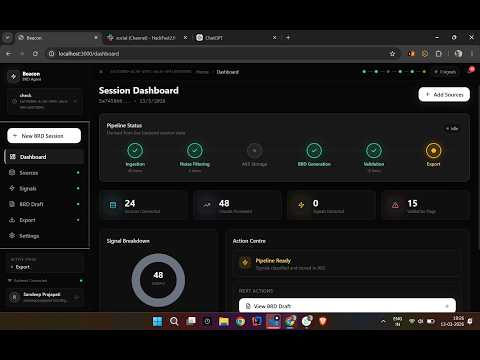Click the Pipeline Ready status icon
The height and width of the screenshot is (360, 480).
pos(245,263)
